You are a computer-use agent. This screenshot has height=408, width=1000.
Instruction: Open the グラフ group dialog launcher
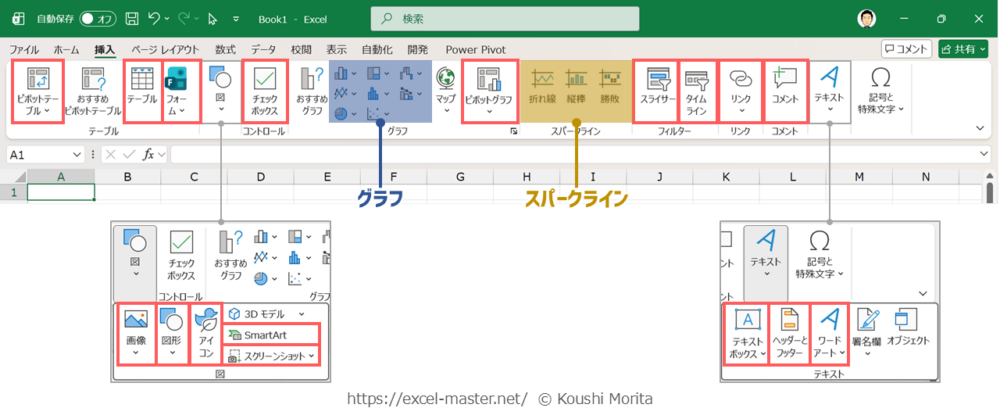(513, 131)
